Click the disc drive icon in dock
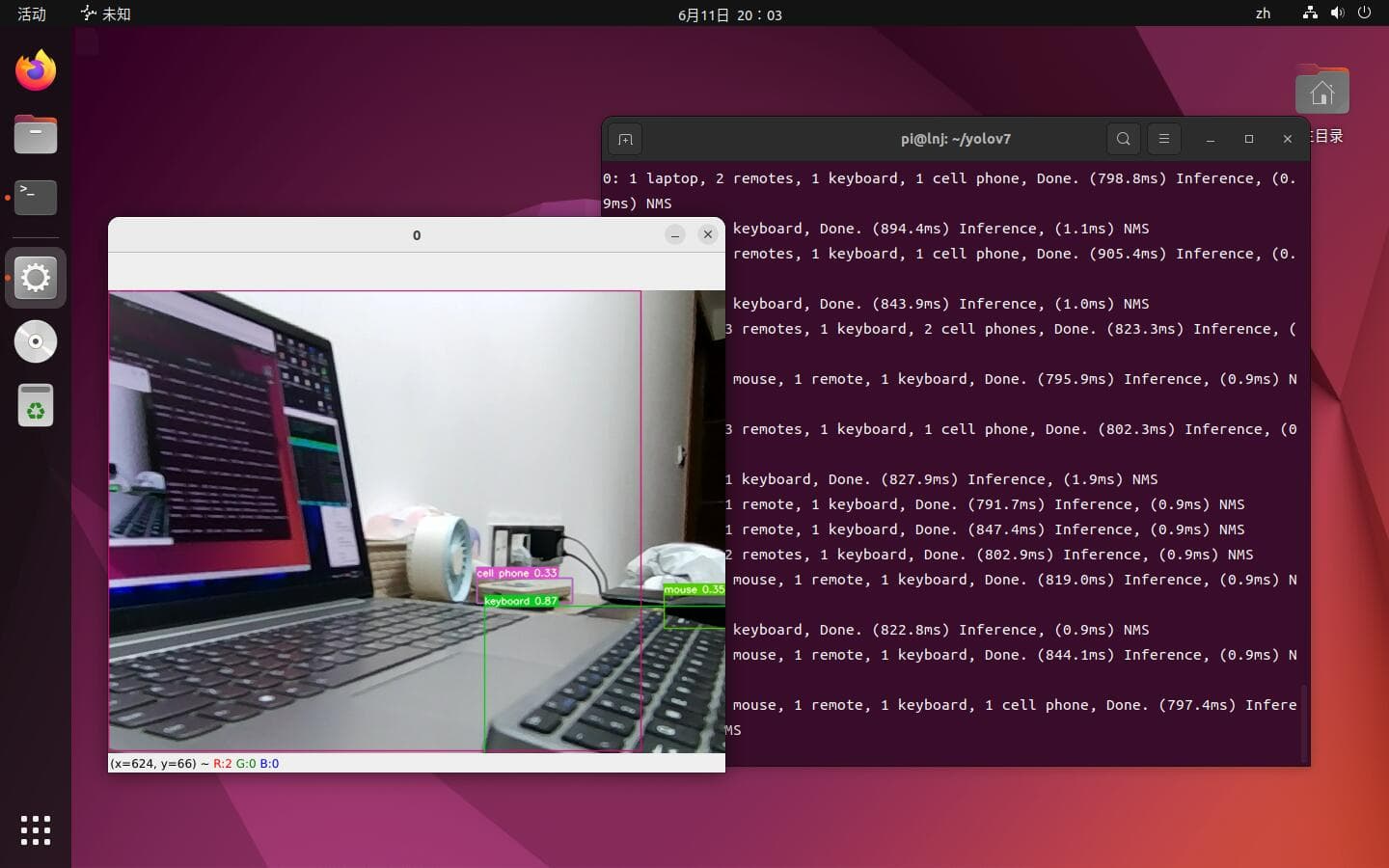Screen dimensions: 1389x868 [x=36, y=341]
